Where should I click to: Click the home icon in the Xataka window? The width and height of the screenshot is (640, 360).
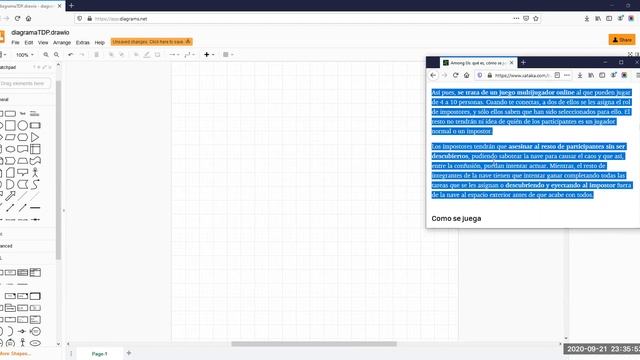467,75
